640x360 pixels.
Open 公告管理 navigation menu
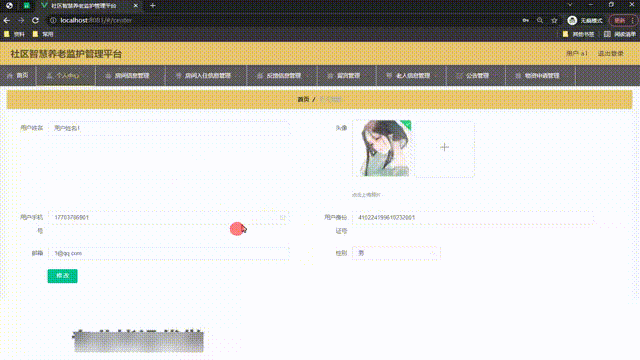(476, 76)
